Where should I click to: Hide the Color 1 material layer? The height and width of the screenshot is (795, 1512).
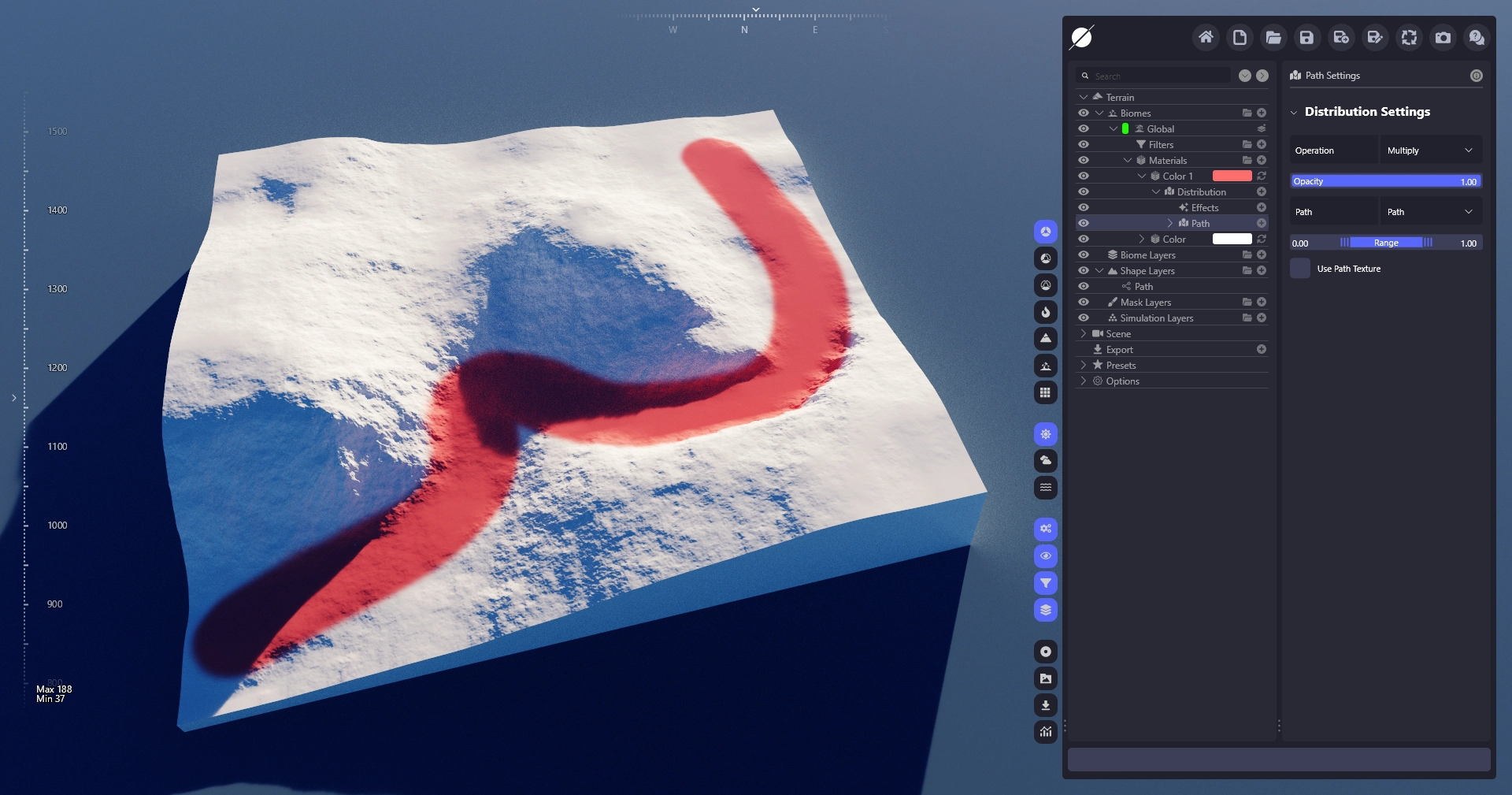[x=1084, y=176]
